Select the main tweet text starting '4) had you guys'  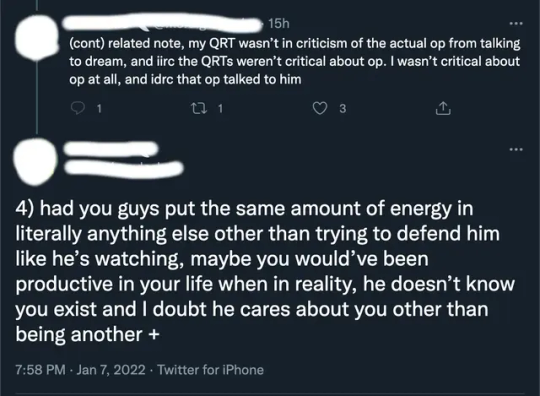click(x=265, y=271)
